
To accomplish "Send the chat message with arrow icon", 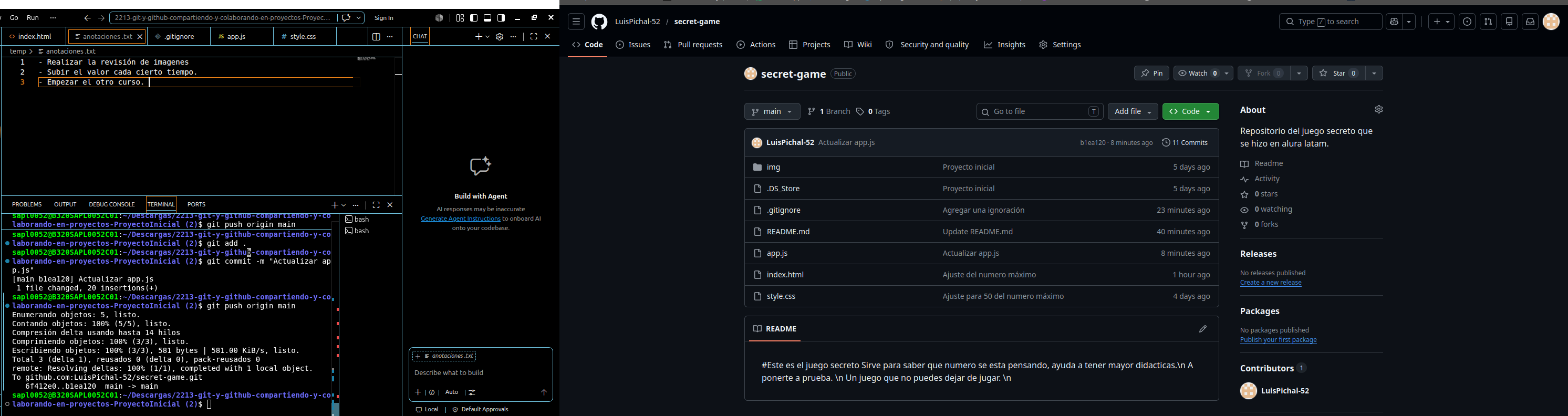I will 544,393.
